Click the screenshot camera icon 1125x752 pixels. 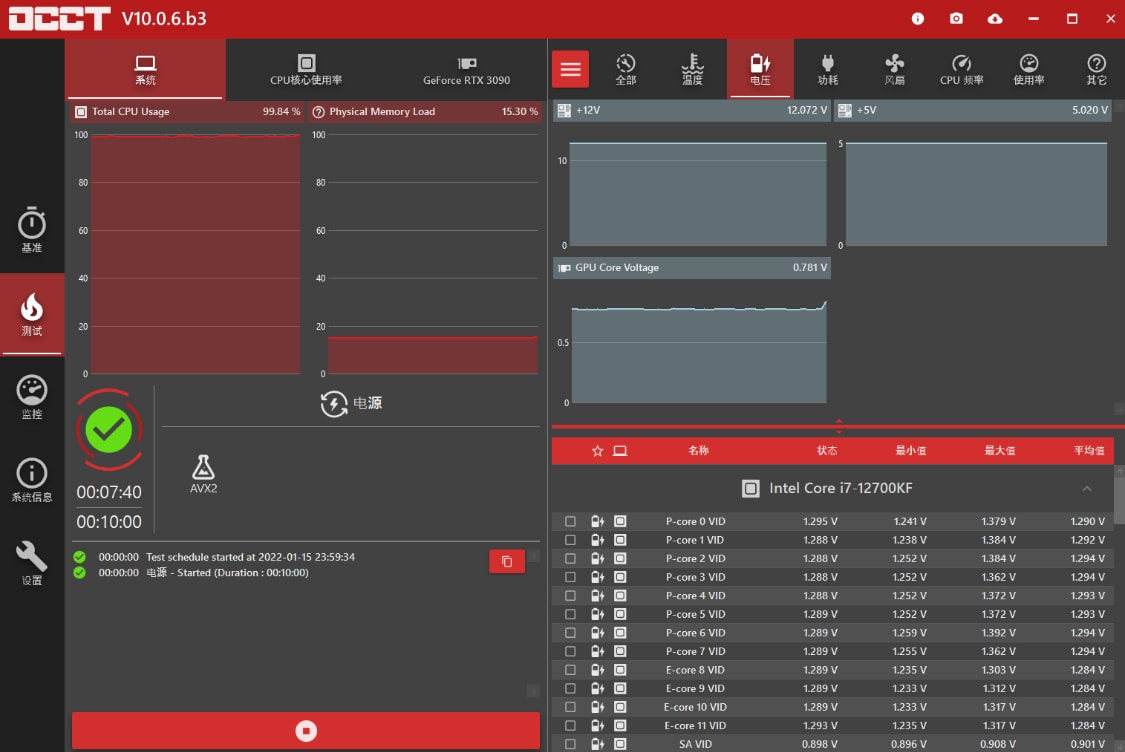coord(956,19)
